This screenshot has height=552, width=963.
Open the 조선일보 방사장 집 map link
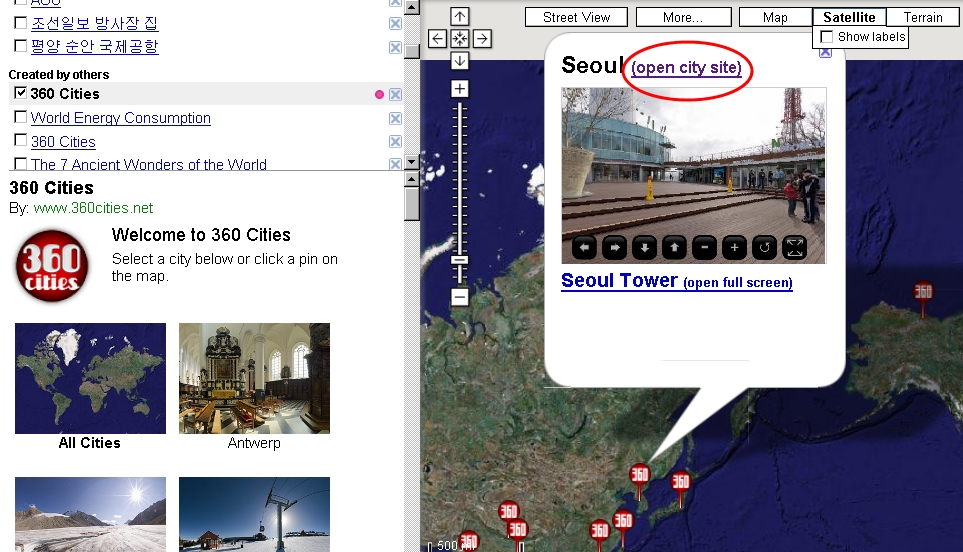click(95, 23)
